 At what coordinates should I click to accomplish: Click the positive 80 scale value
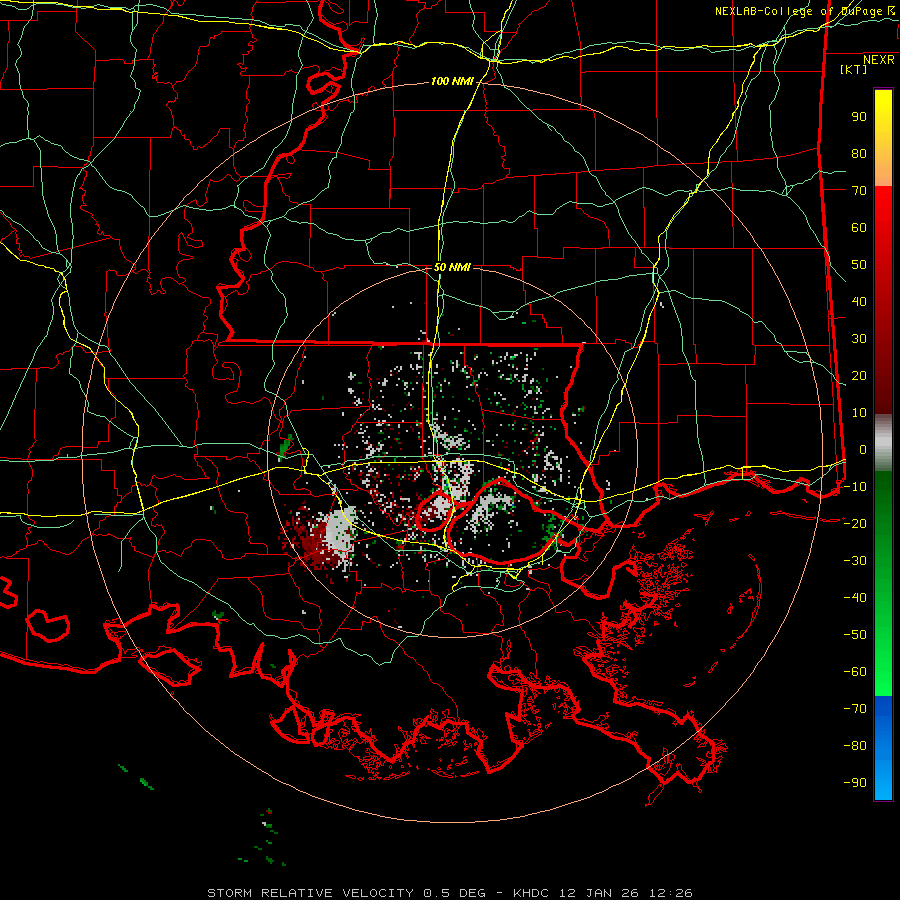pos(859,153)
